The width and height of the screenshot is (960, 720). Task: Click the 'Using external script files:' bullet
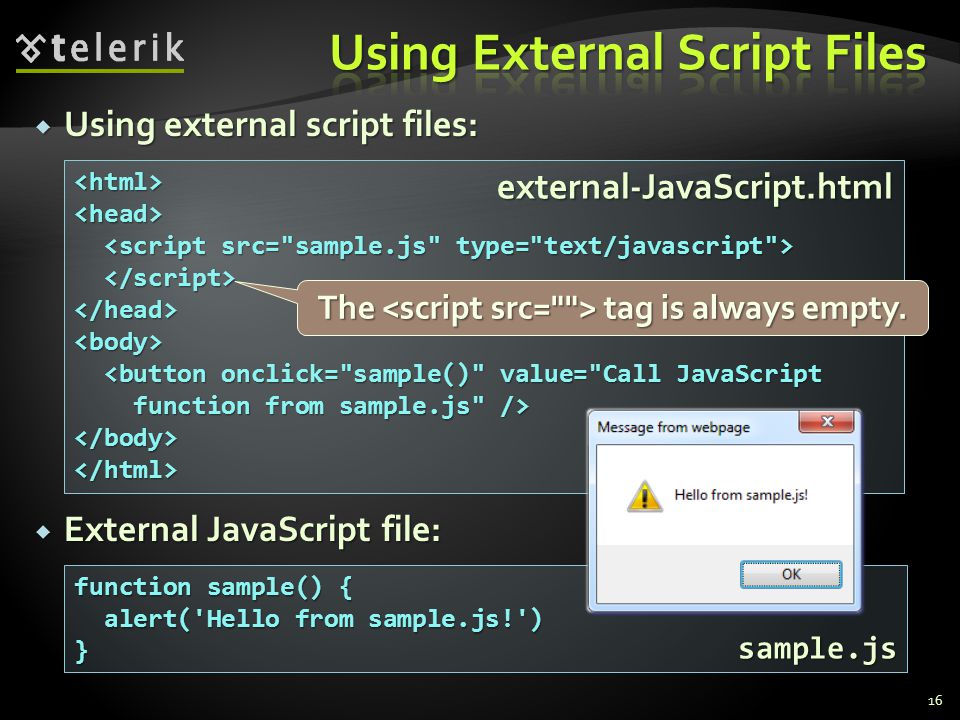coord(271,125)
